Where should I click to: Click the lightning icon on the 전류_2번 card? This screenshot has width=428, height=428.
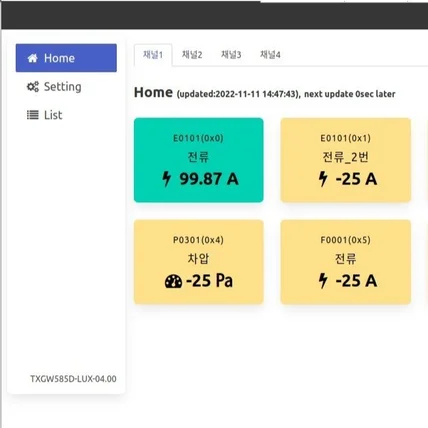(323, 179)
